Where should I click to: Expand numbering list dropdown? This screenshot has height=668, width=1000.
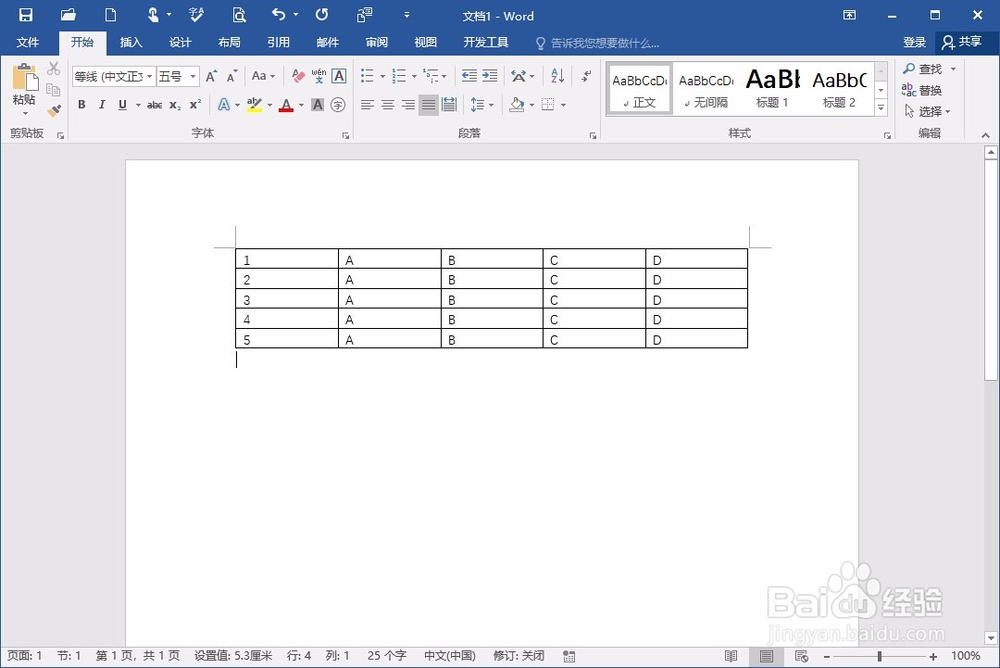click(414, 77)
